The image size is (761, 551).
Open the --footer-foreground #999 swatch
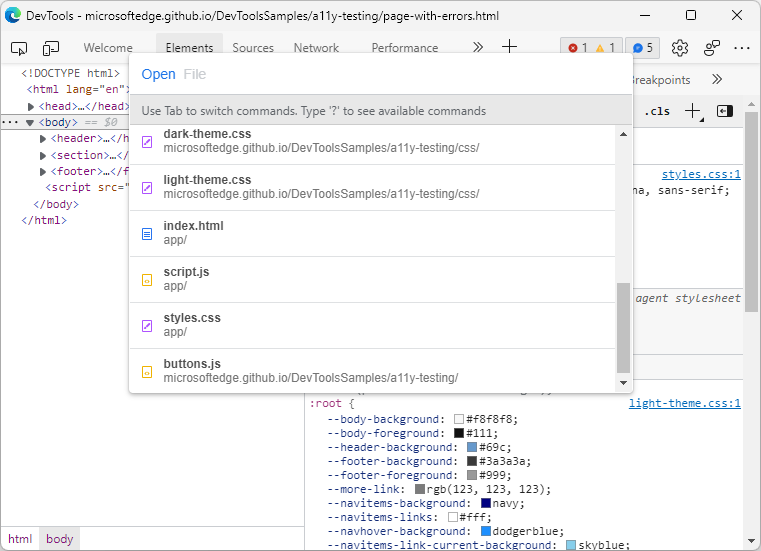[x=472, y=475]
